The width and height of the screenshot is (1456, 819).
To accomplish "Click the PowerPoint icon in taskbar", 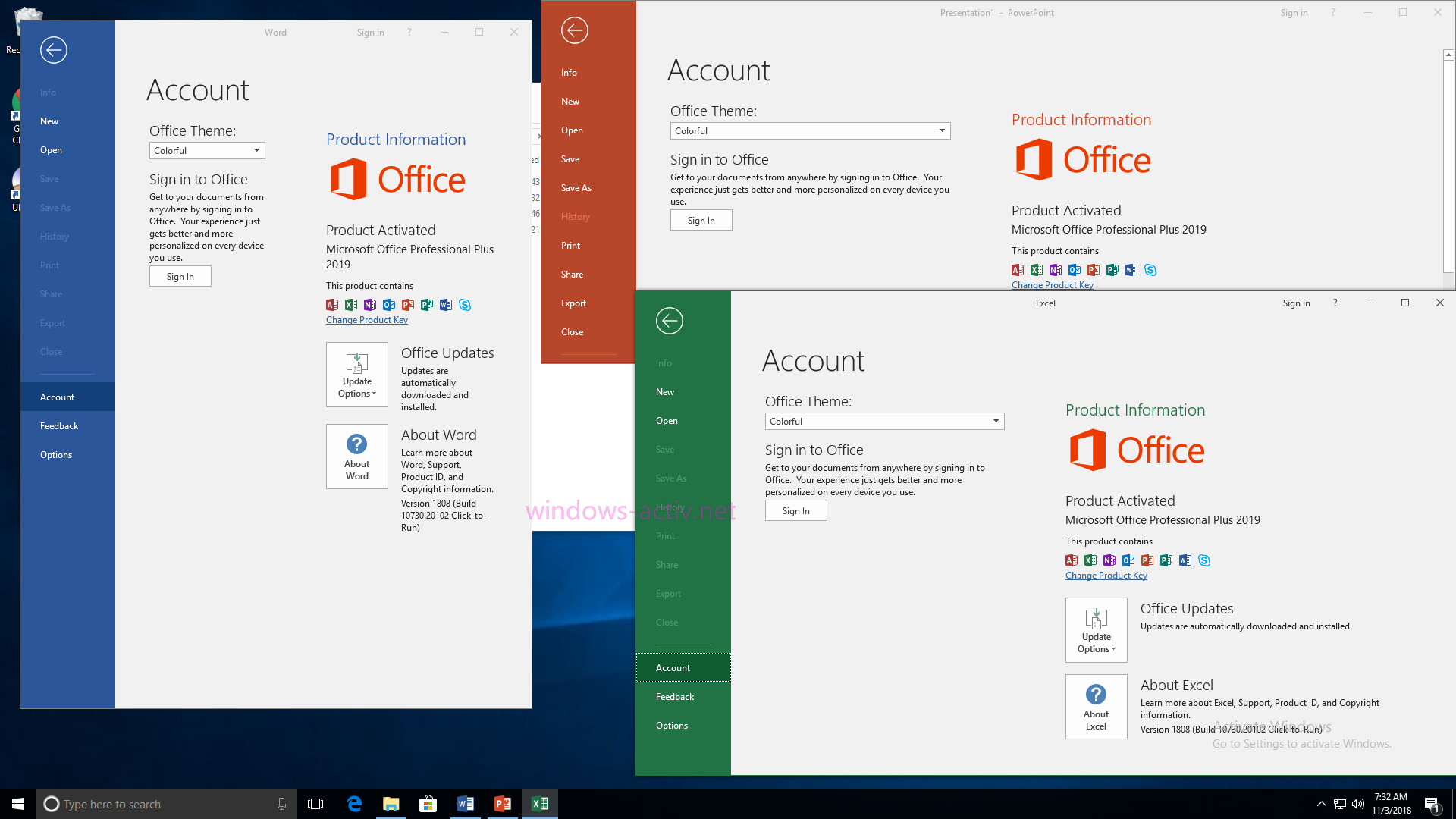I will tap(502, 803).
